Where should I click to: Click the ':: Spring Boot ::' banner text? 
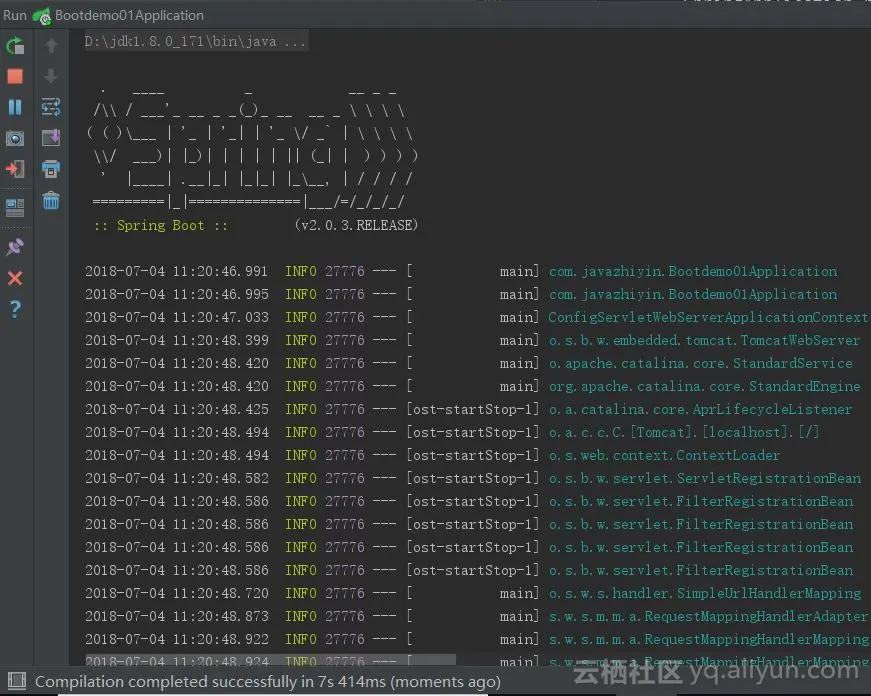(x=161, y=226)
